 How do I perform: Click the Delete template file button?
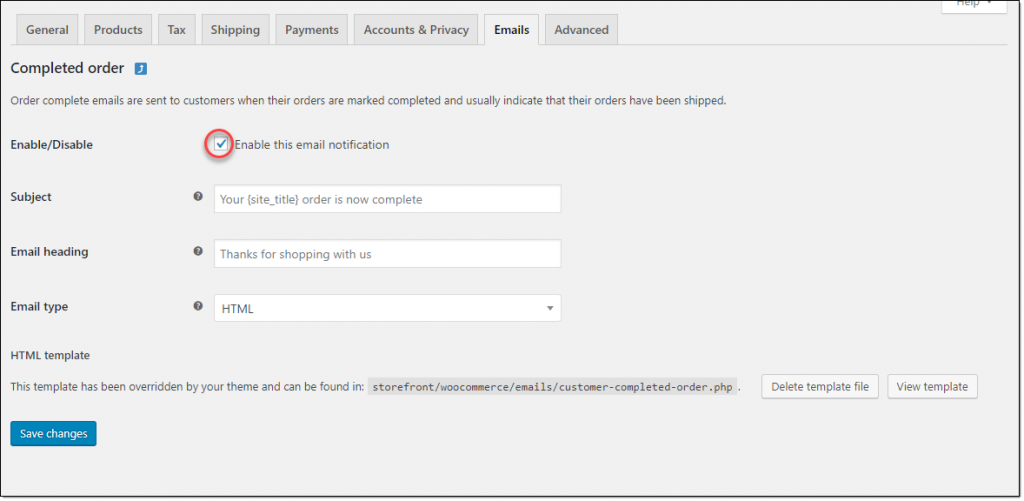pyautogui.click(x=820, y=387)
